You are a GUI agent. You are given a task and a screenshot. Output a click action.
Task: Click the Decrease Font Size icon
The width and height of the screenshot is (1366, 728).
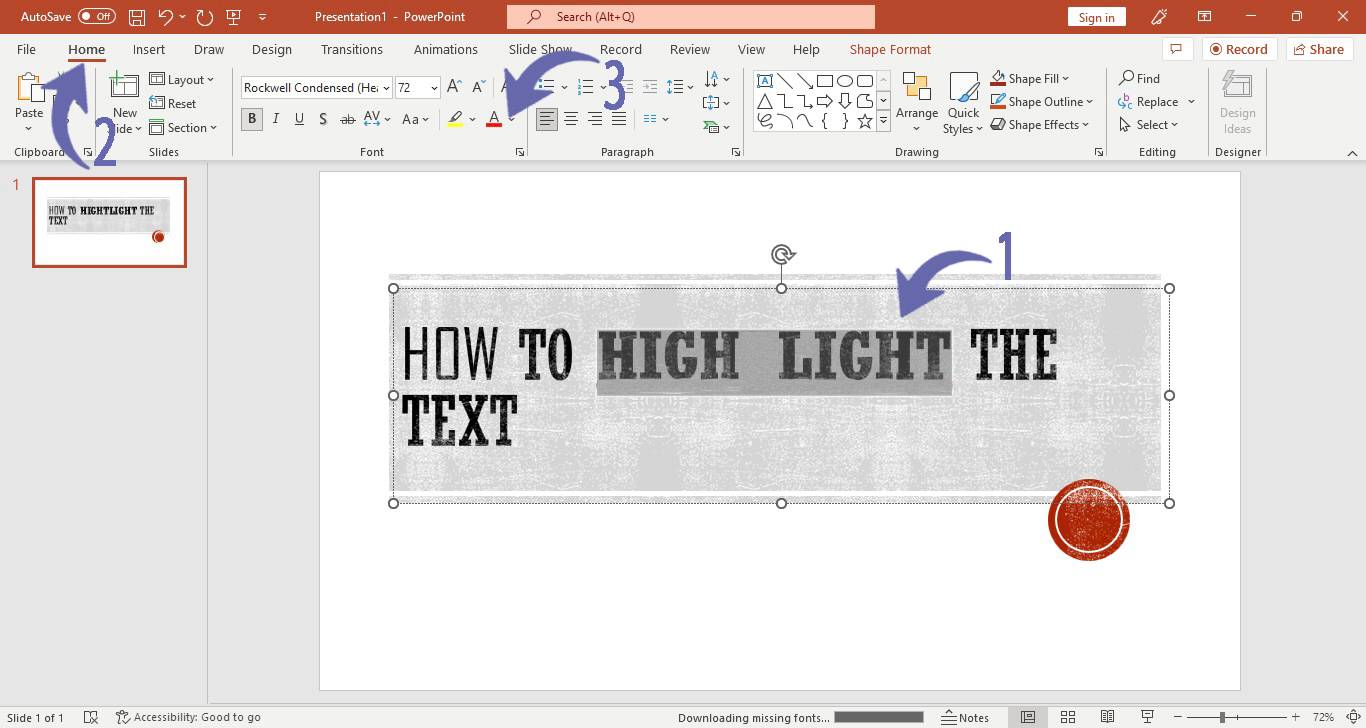(x=478, y=88)
